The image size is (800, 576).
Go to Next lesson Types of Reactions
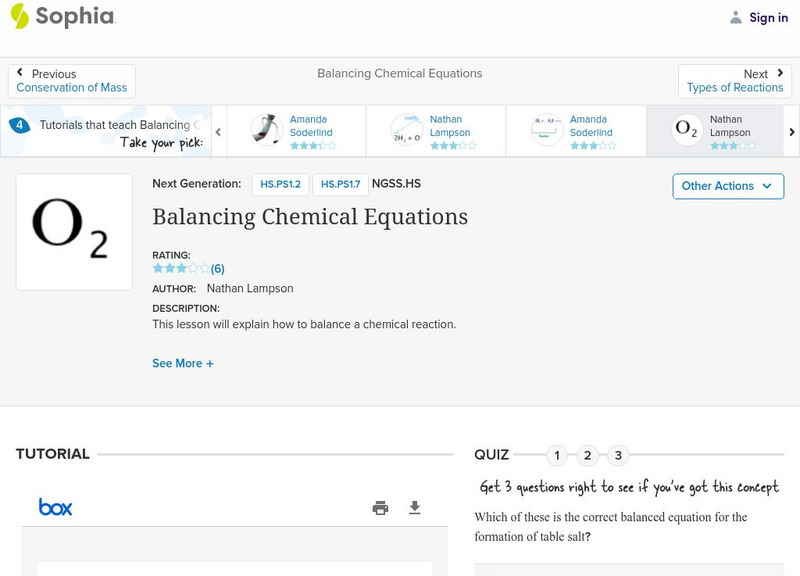tap(735, 81)
